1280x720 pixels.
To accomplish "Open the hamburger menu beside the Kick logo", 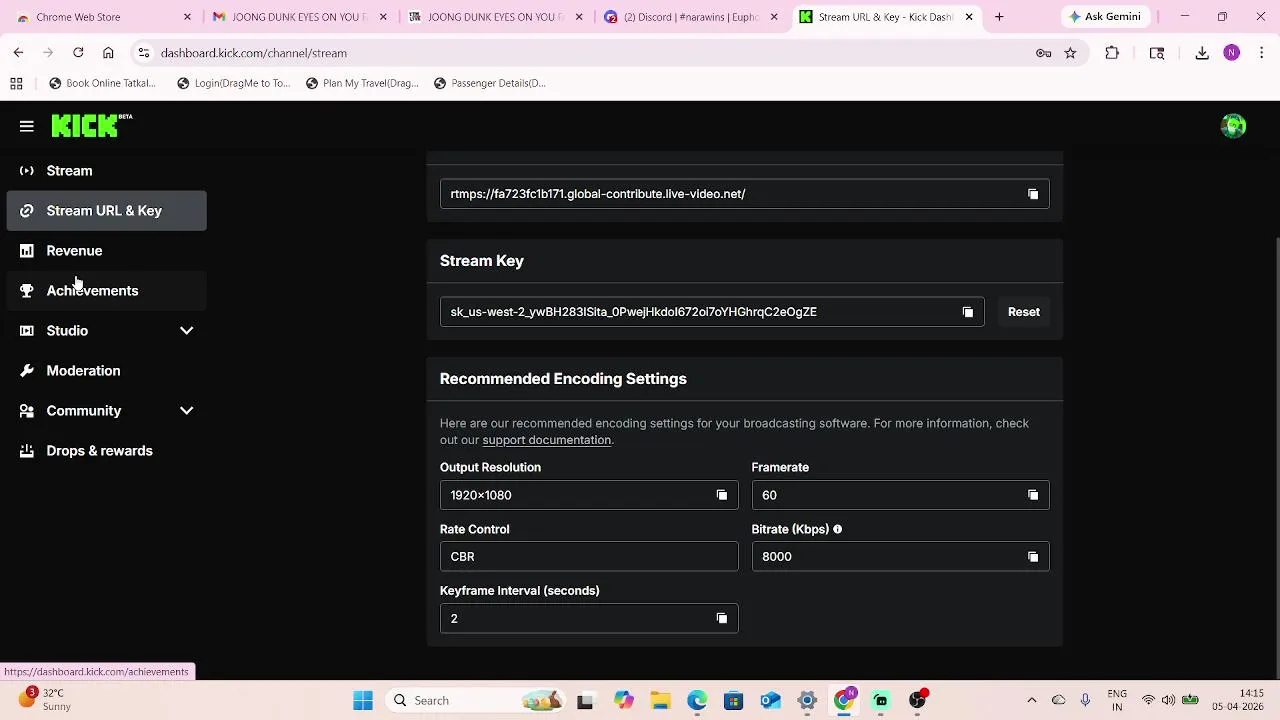I will click(x=27, y=126).
